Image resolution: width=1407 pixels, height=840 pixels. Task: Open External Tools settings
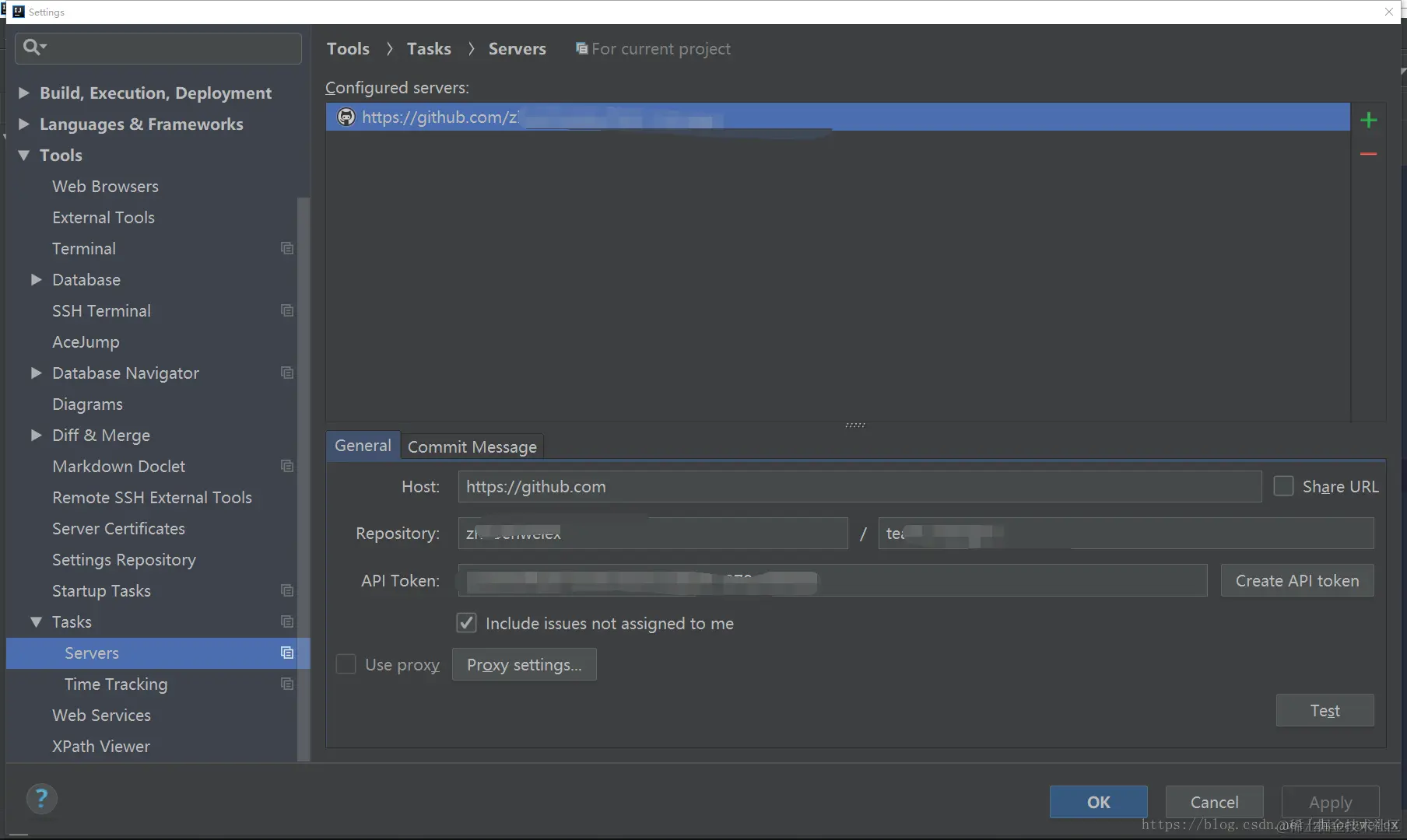point(104,217)
